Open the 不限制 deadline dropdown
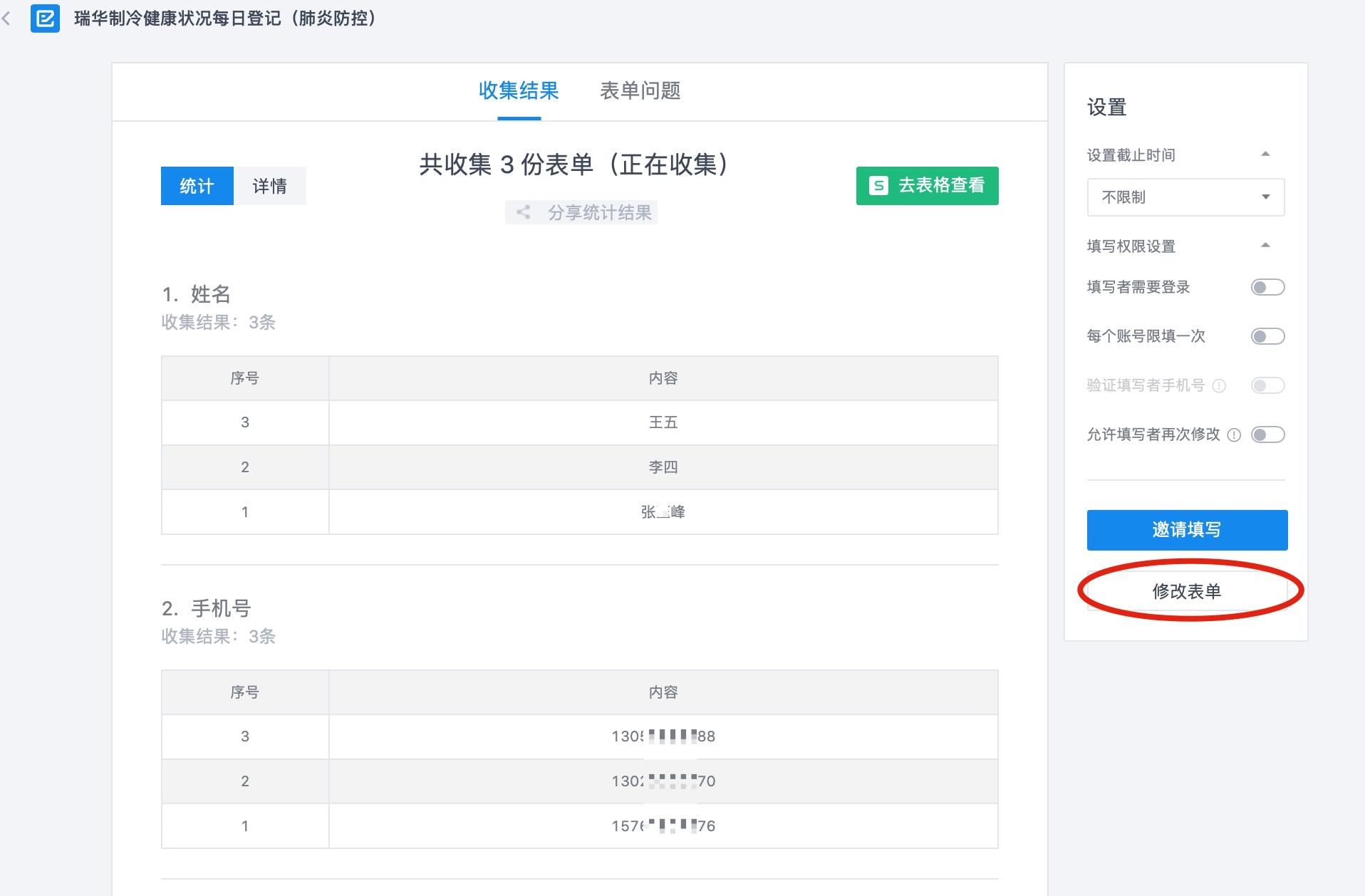The width and height of the screenshot is (1365, 896). pyautogui.click(x=1185, y=197)
